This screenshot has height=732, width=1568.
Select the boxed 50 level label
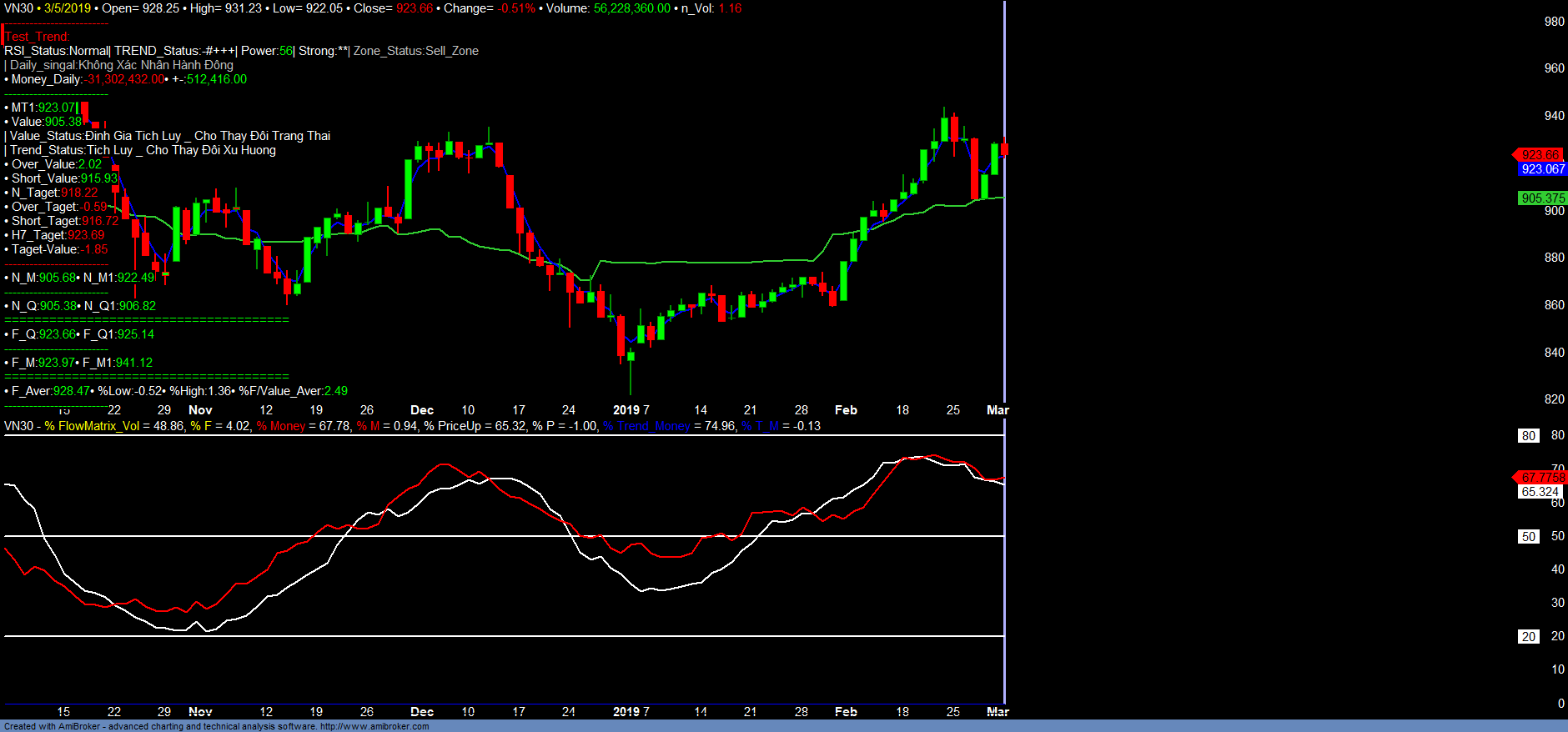[1528, 536]
